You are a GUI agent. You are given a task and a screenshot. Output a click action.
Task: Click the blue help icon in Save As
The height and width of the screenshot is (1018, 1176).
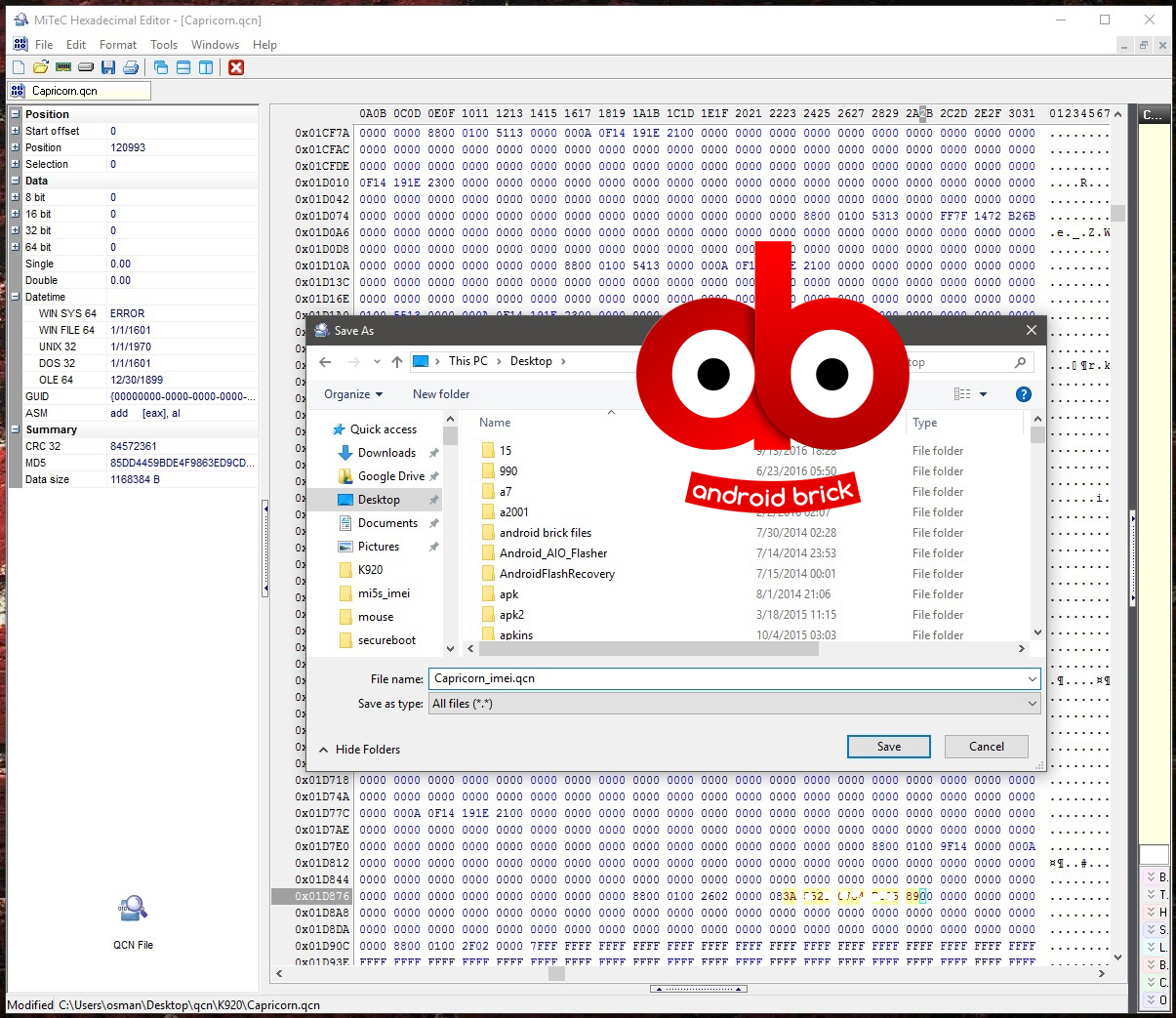tap(1023, 394)
